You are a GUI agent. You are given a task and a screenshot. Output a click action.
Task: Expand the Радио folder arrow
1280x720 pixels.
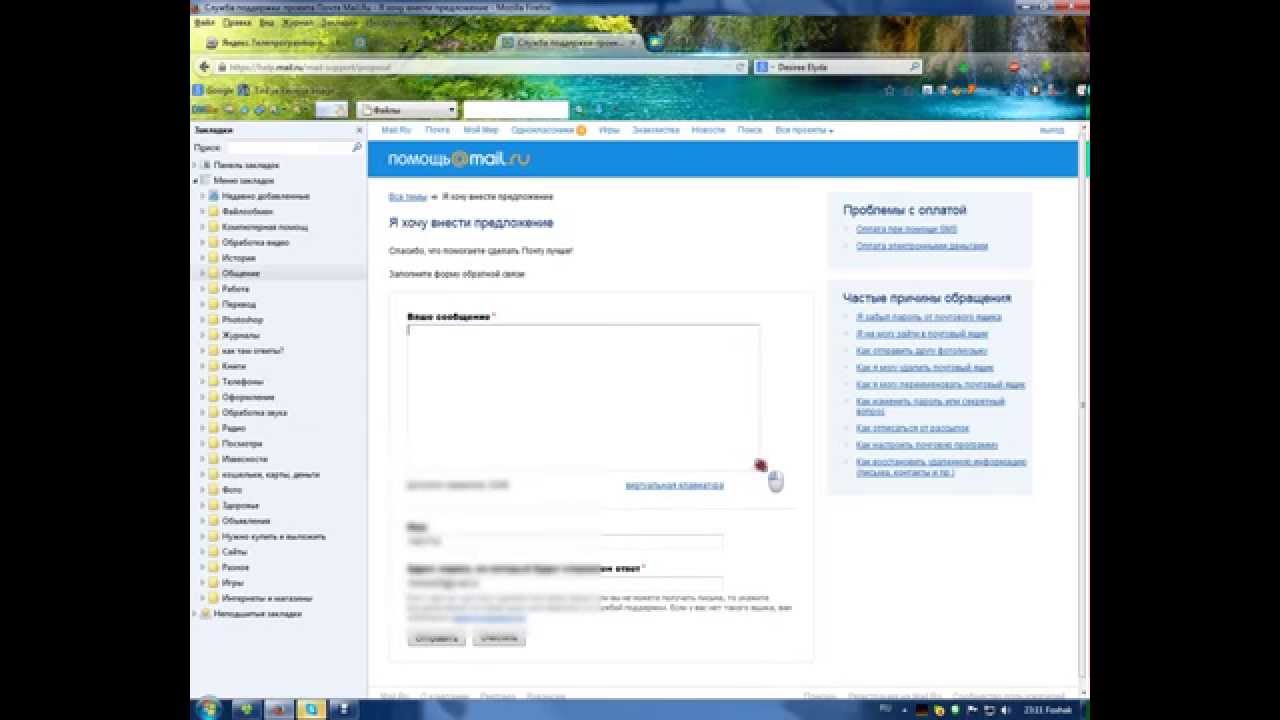pyautogui.click(x=202, y=428)
